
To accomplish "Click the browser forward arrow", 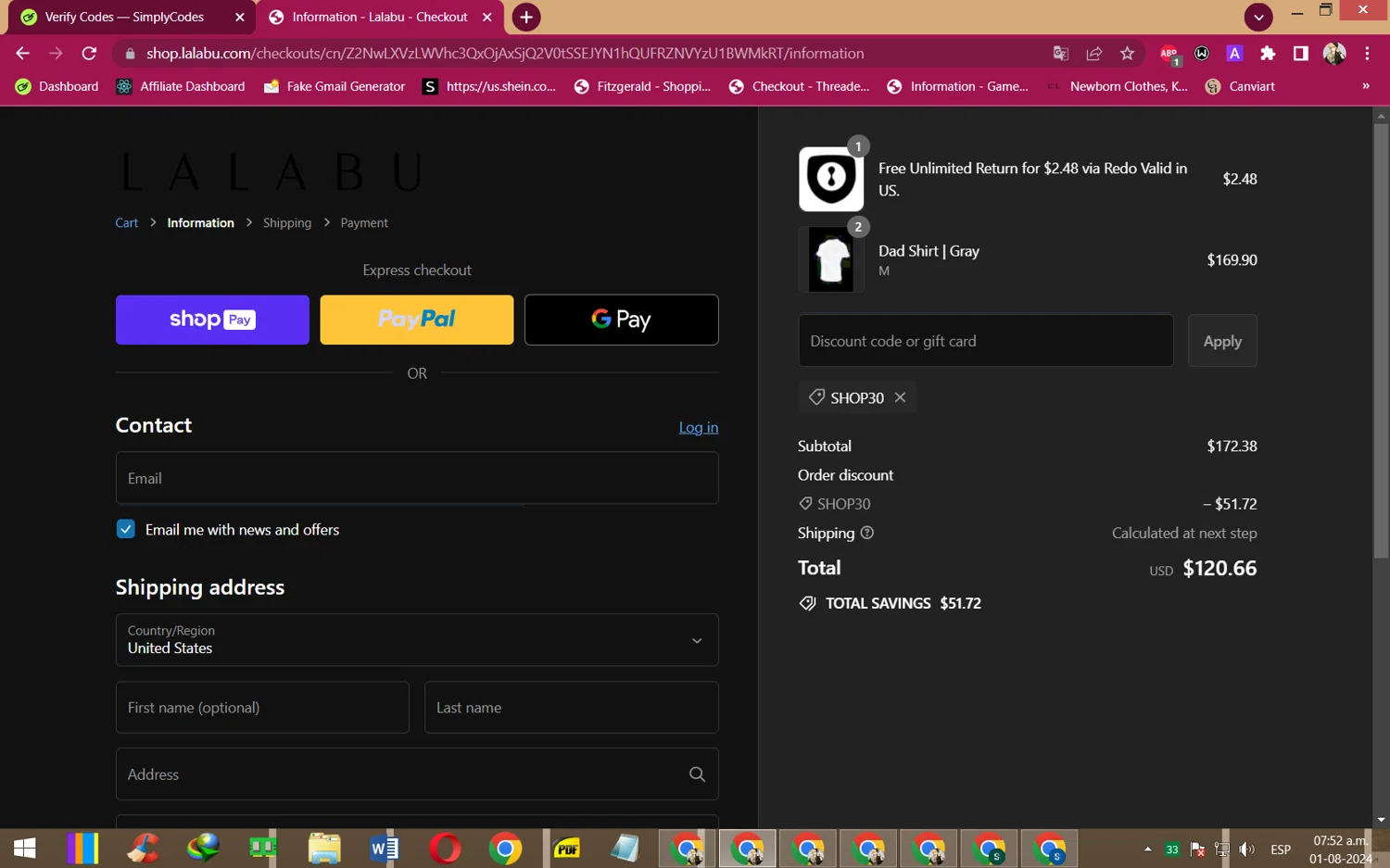I will (x=56, y=54).
